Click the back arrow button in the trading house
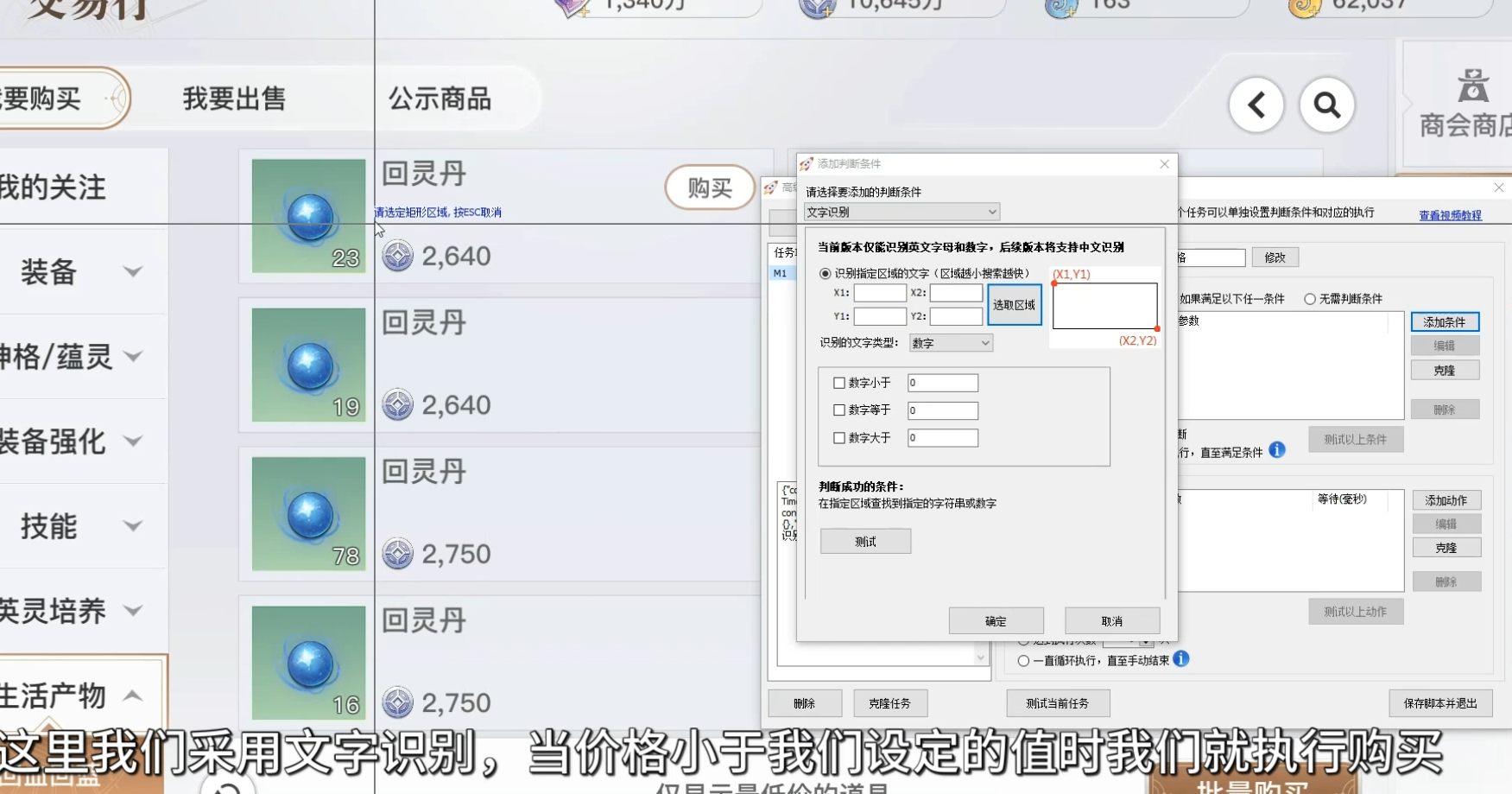This screenshot has width=1512, height=794. [1256, 105]
